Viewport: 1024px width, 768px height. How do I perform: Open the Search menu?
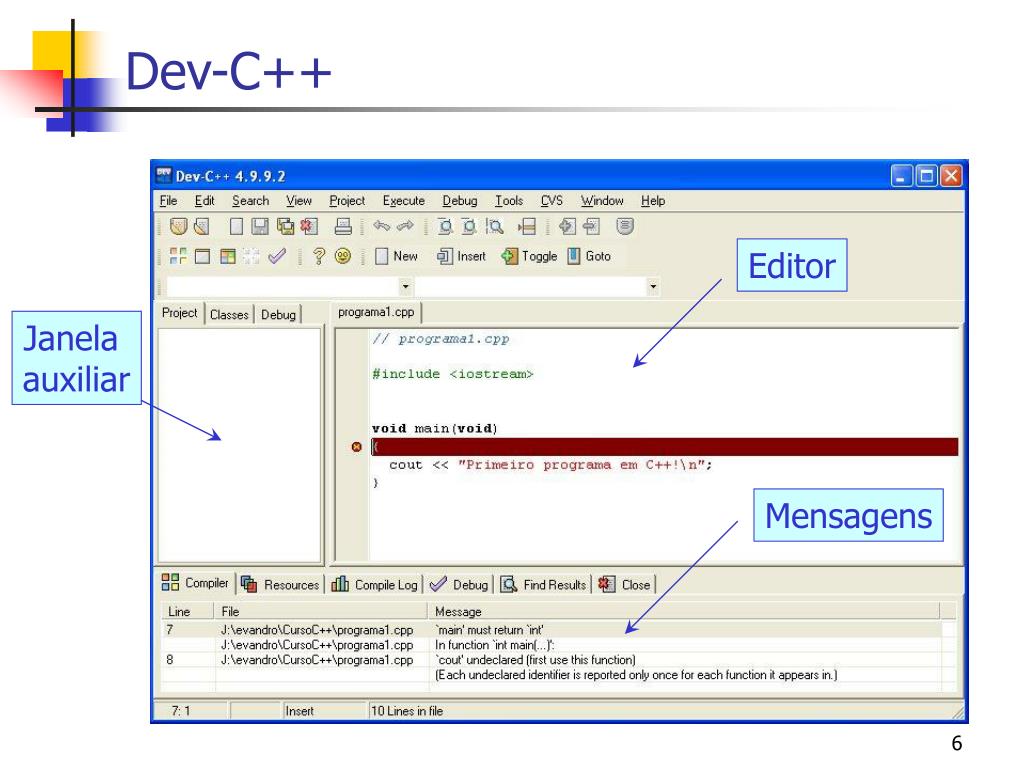coord(251,200)
